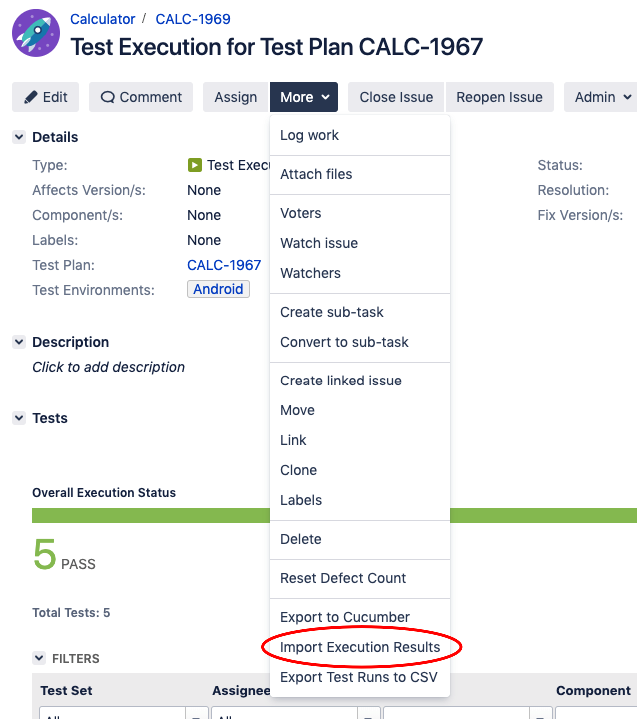This screenshot has height=719, width=637.
Task: Click the green Test Execution type icon
Action: [x=194, y=165]
